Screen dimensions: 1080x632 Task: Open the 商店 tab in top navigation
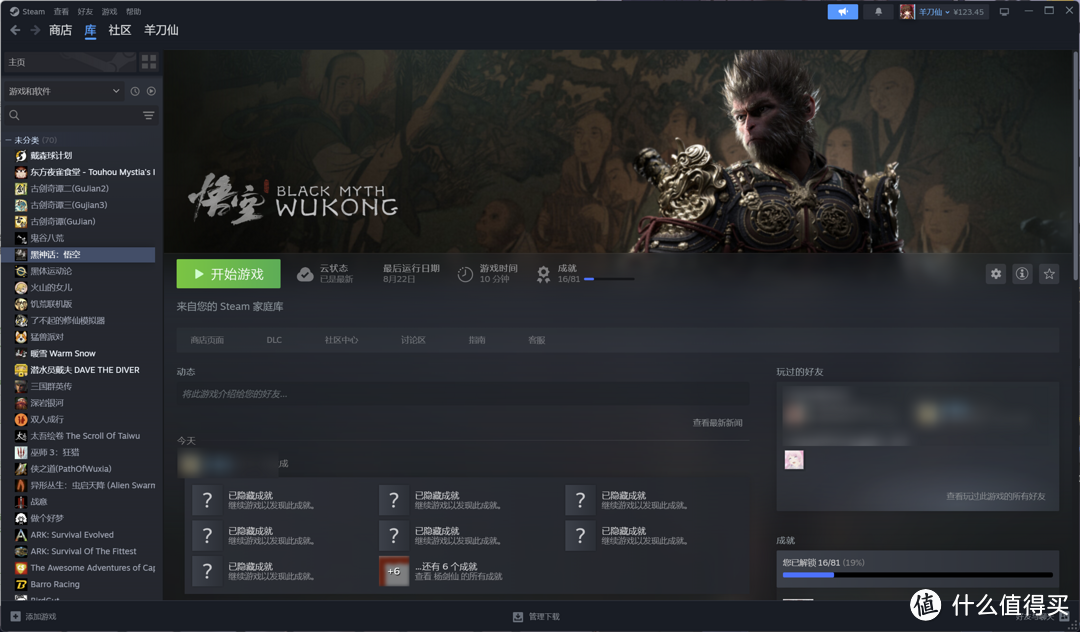click(60, 30)
